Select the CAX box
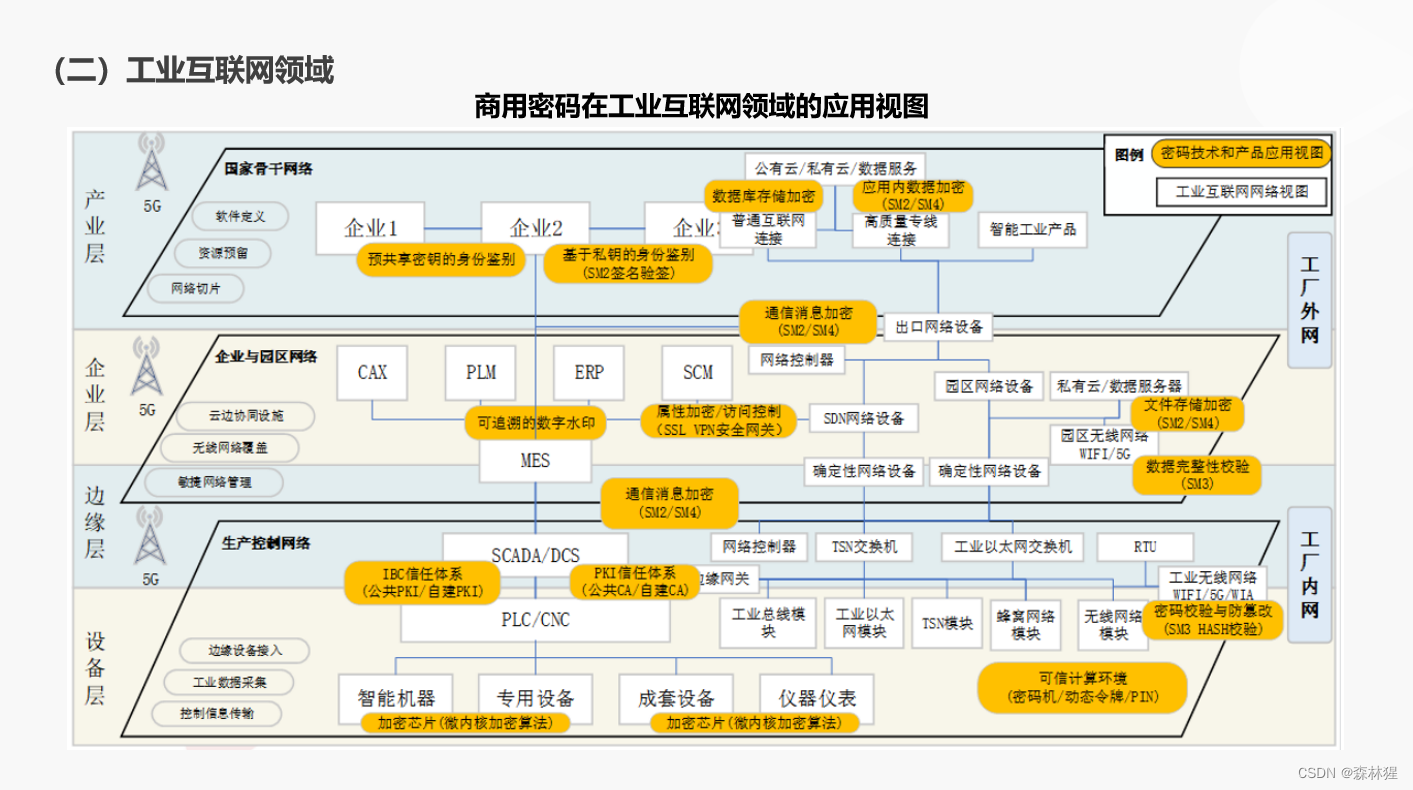The height and width of the screenshot is (790, 1413). [373, 373]
